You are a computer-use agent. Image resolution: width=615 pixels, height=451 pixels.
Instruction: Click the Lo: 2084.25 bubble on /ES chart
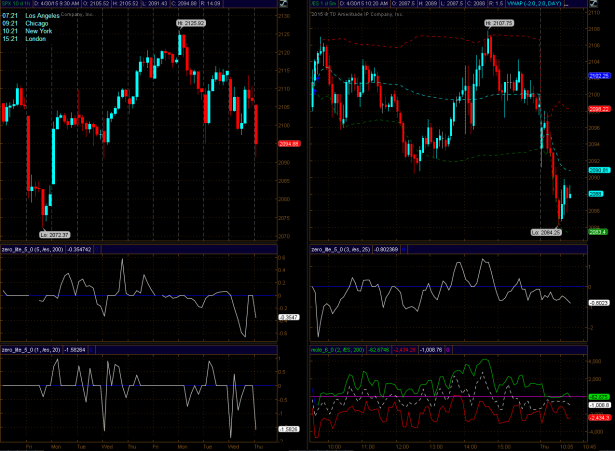548,231
